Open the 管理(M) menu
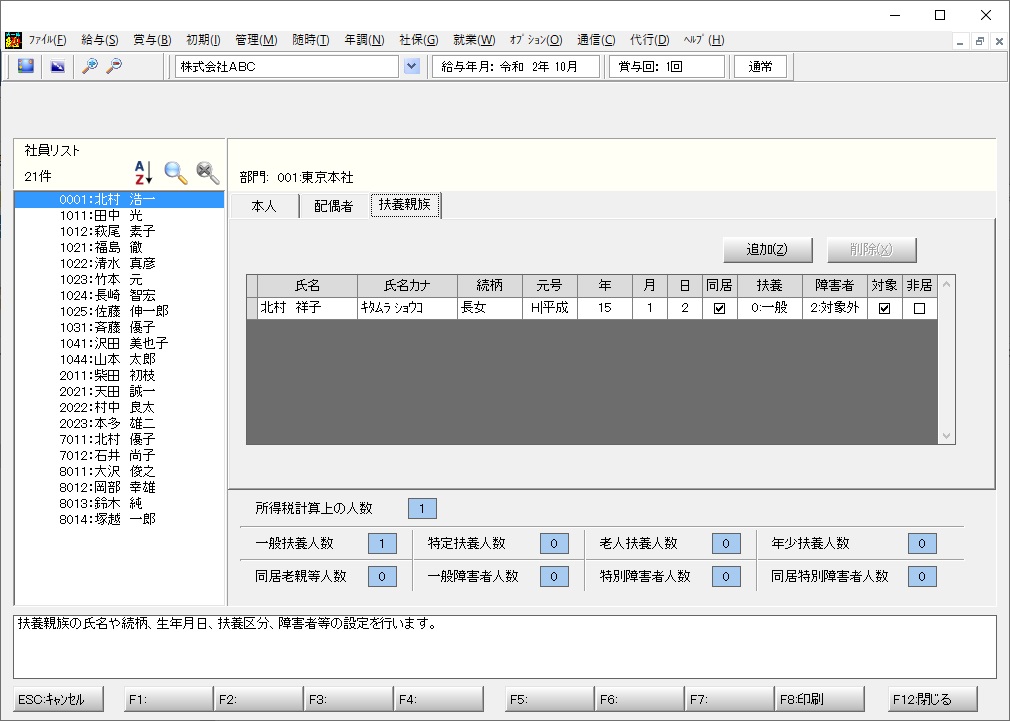 coord(256,40)
